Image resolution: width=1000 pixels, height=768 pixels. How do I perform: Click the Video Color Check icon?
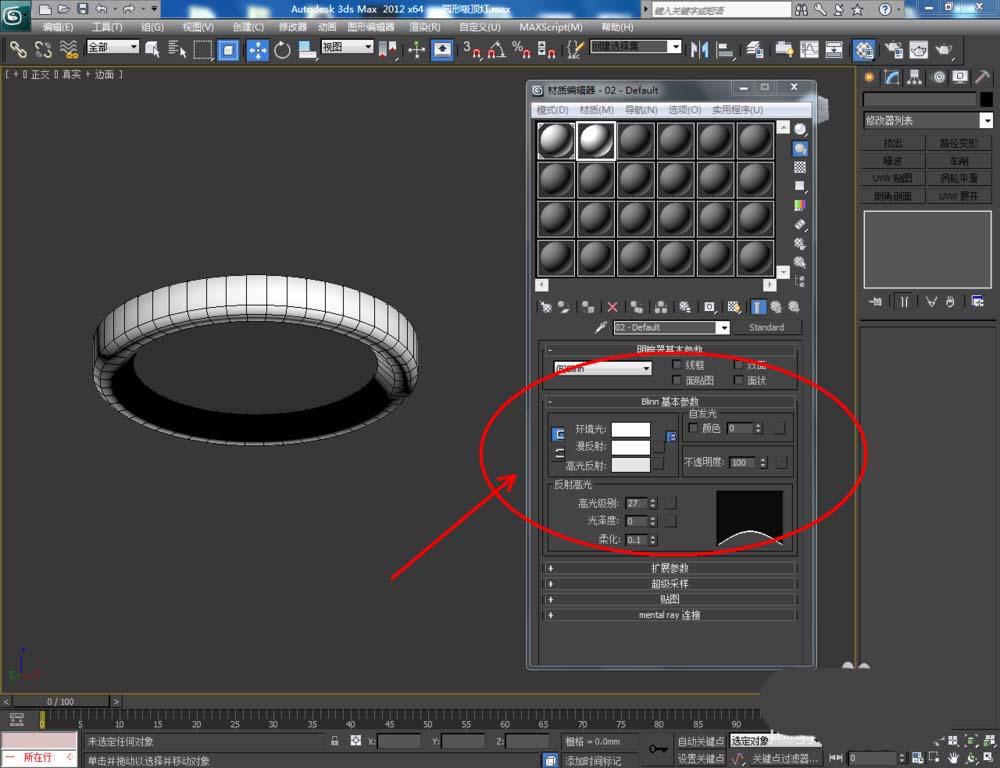click(x=800, y=205)
